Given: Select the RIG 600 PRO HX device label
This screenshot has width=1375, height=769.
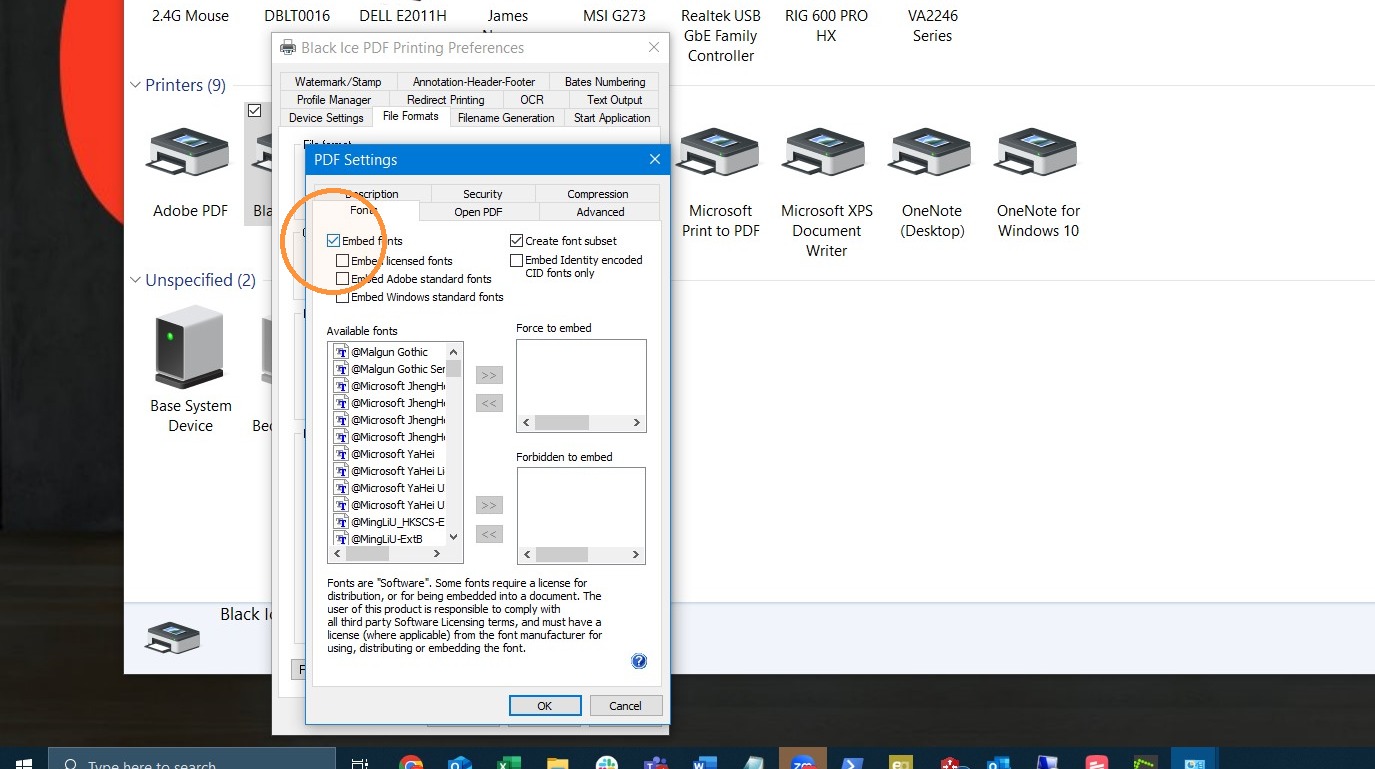Looking at the screenshot, I should pos(826,26).
